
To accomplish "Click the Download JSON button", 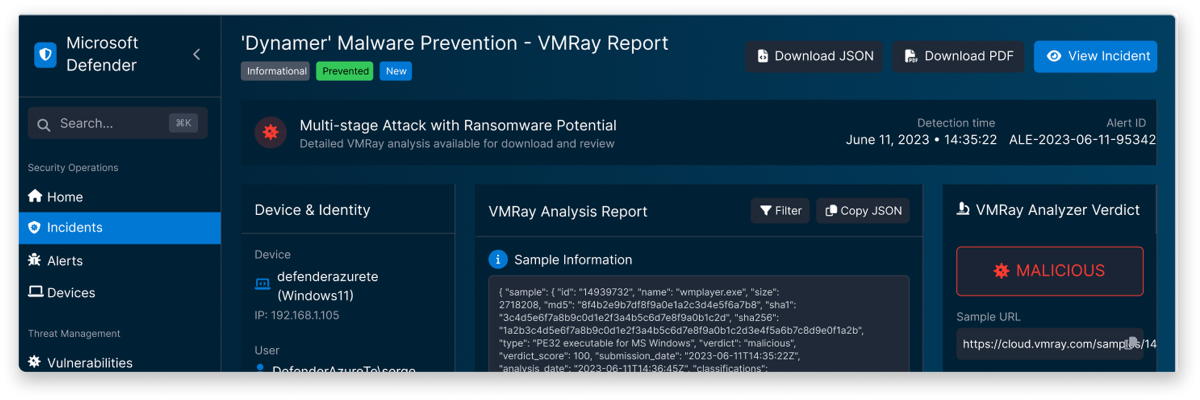I will click(815, 56).
